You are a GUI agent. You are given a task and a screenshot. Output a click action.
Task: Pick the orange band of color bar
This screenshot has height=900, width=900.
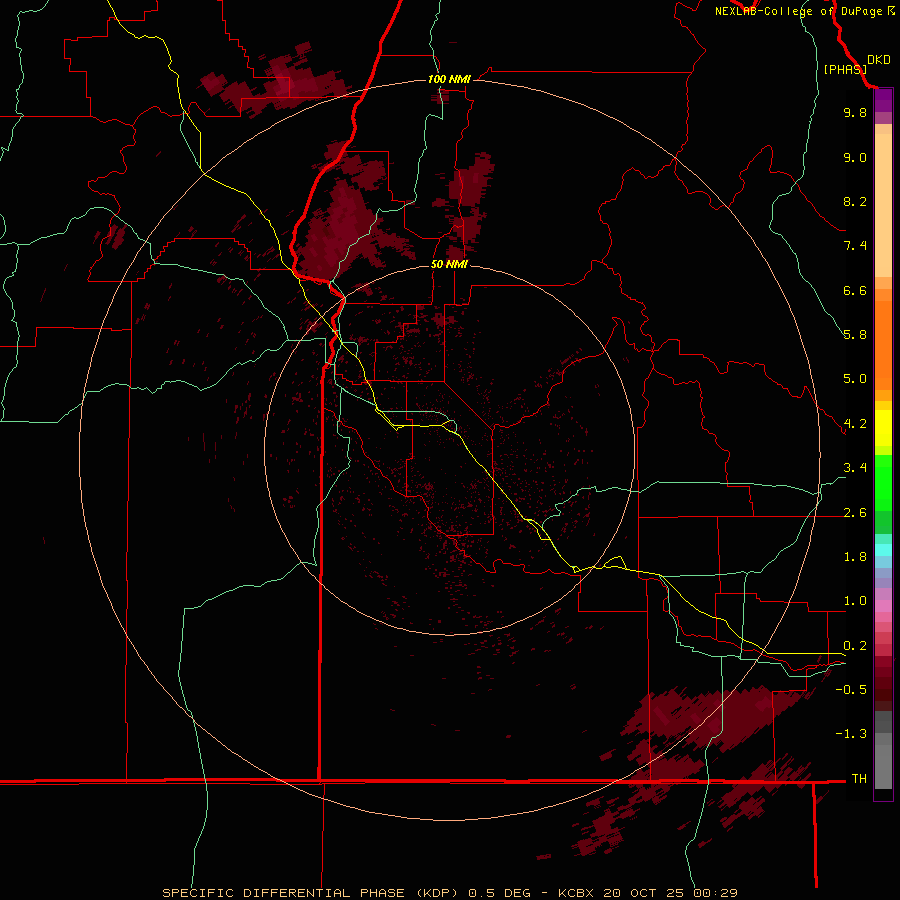tap(883, 345)
